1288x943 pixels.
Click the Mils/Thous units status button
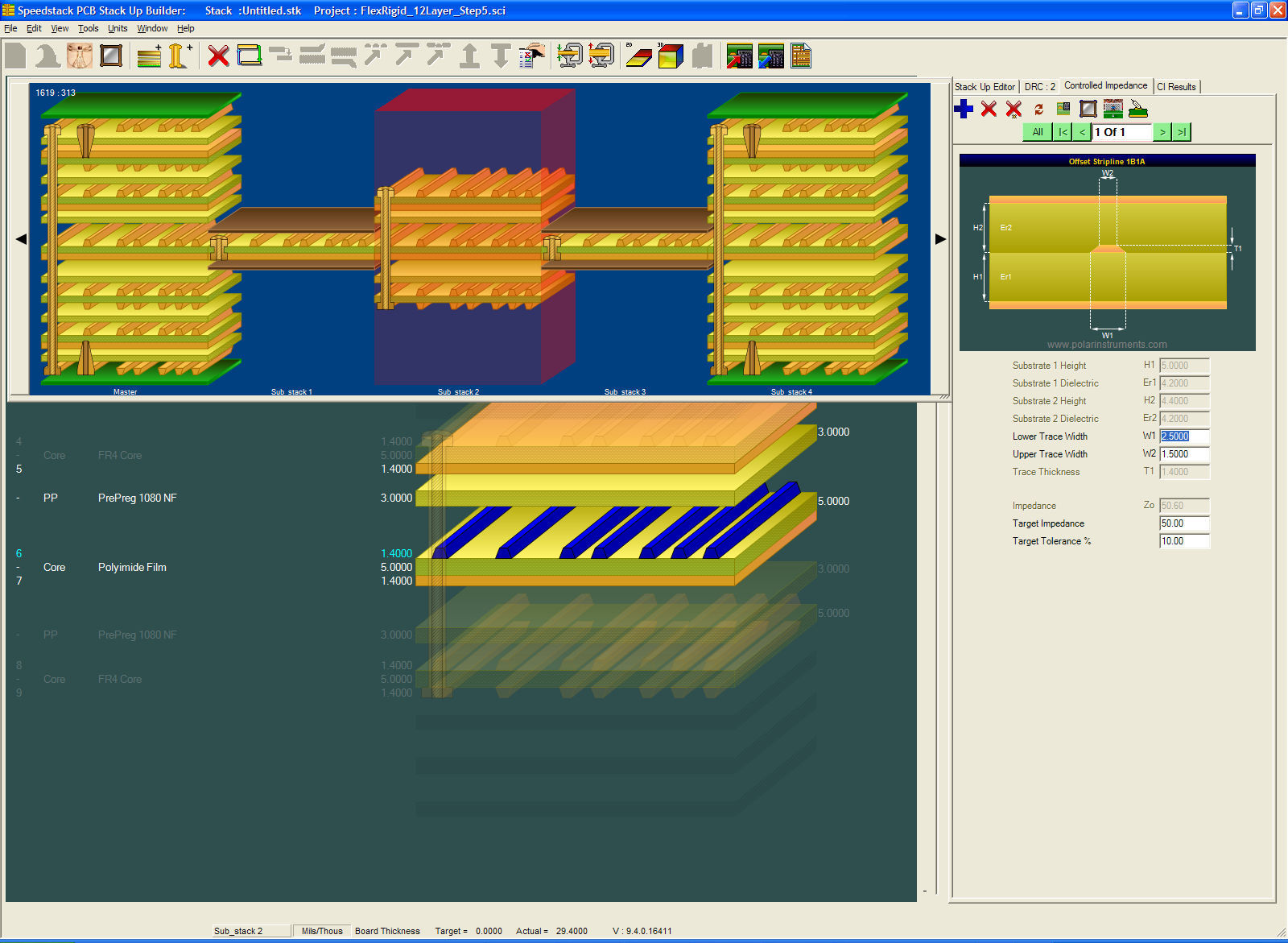(x=322, y=931)
